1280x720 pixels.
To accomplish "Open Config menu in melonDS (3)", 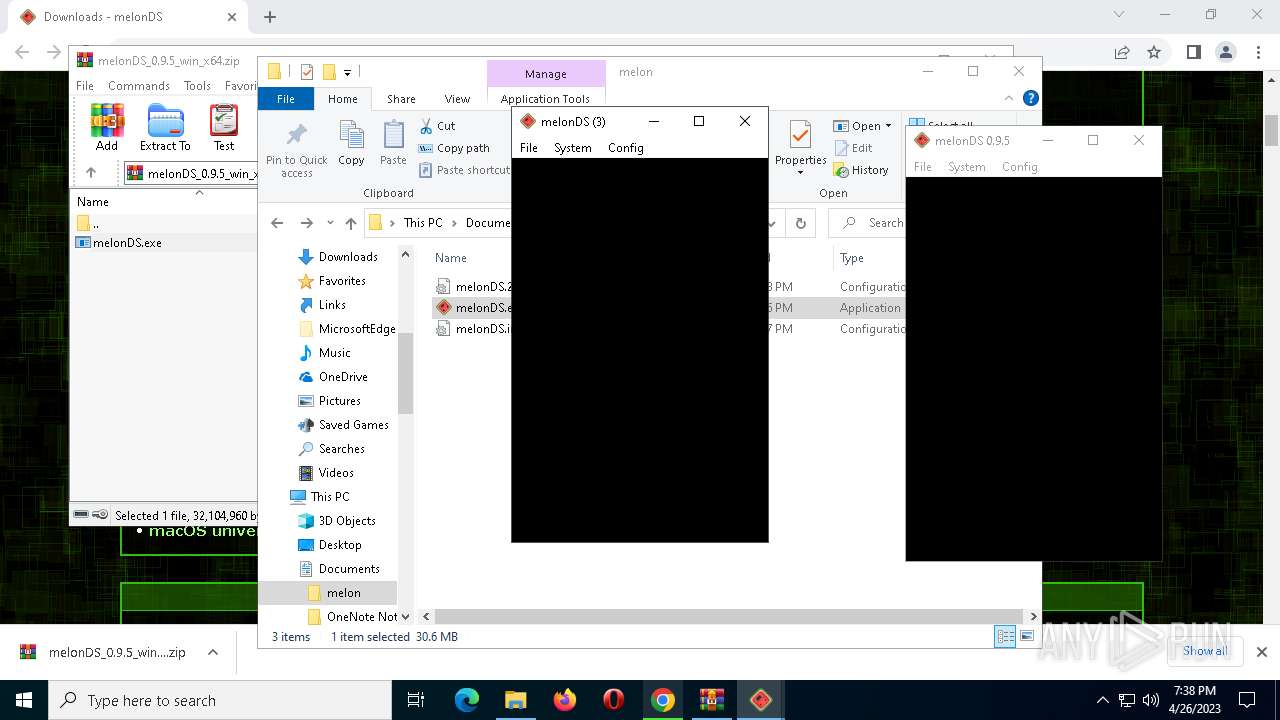I will point(626,148).
